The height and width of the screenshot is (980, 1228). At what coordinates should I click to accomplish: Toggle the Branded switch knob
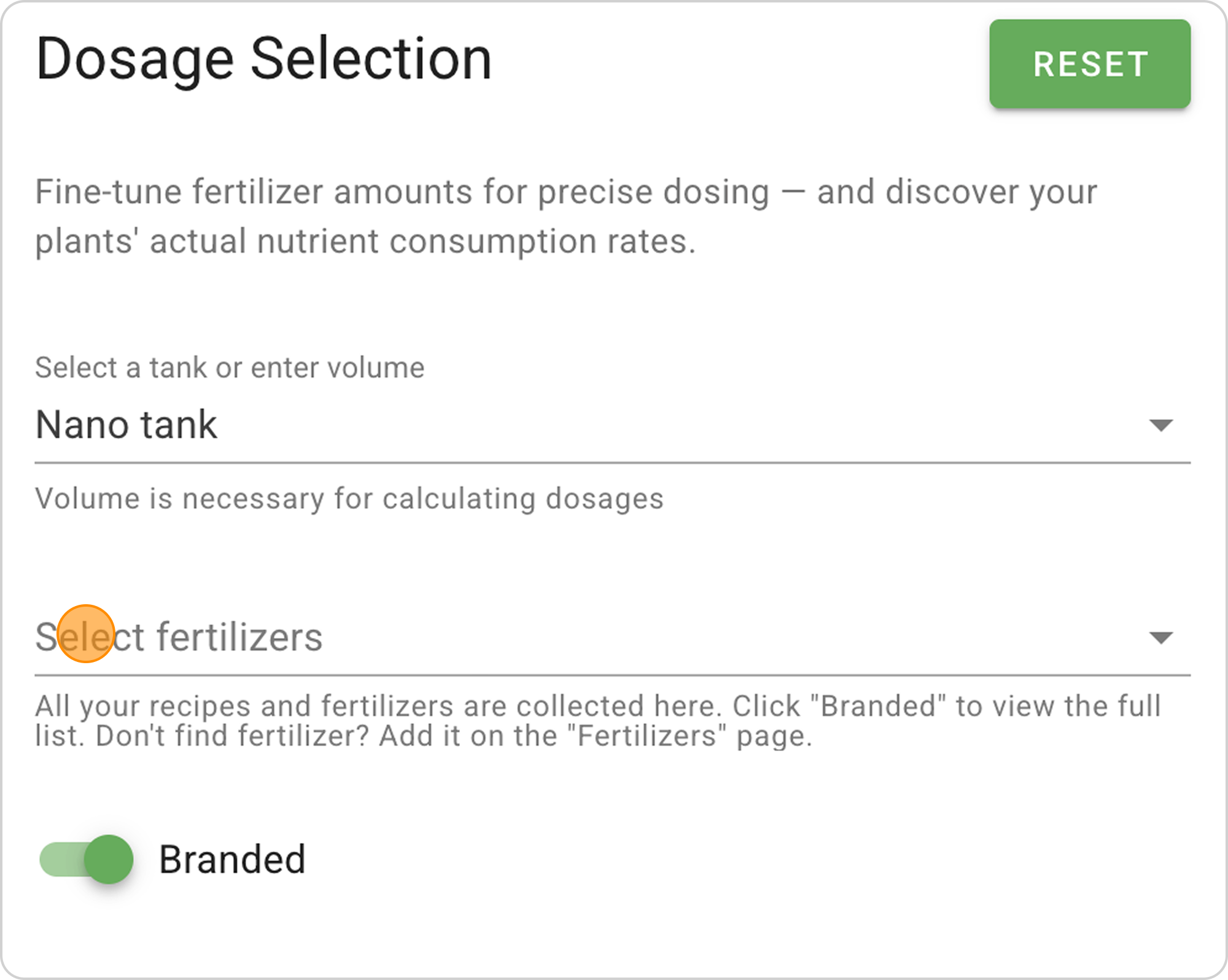tap(109, 859)
